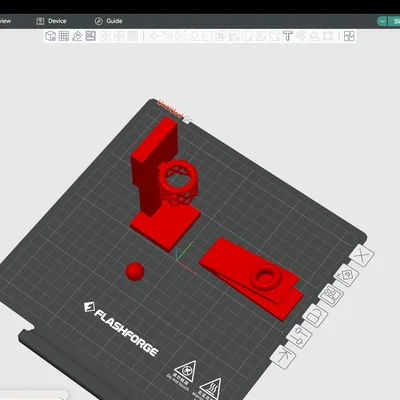Image resolution: width=400 pixels, height=400 pixels.
Task: Click the Add plate grid icon
Action: [64, 36]
